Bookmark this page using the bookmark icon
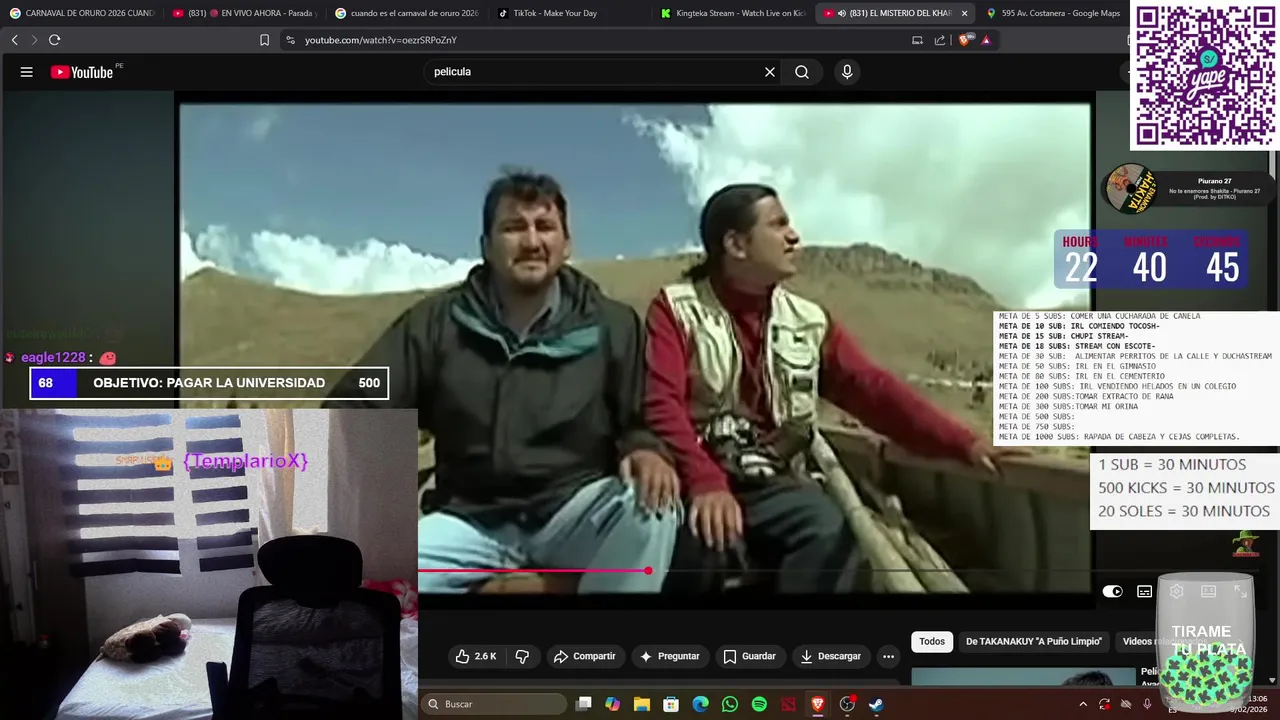1280x720 pixels. coord(264,40)
